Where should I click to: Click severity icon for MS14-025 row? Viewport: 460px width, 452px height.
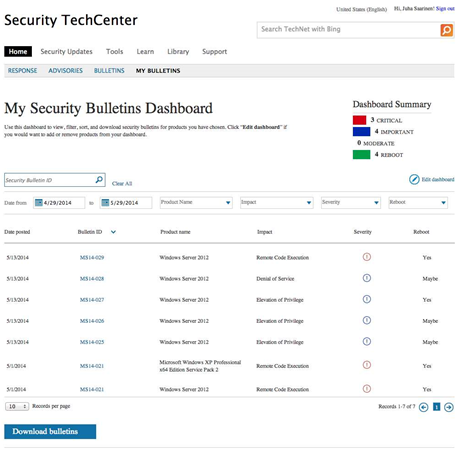367,341
